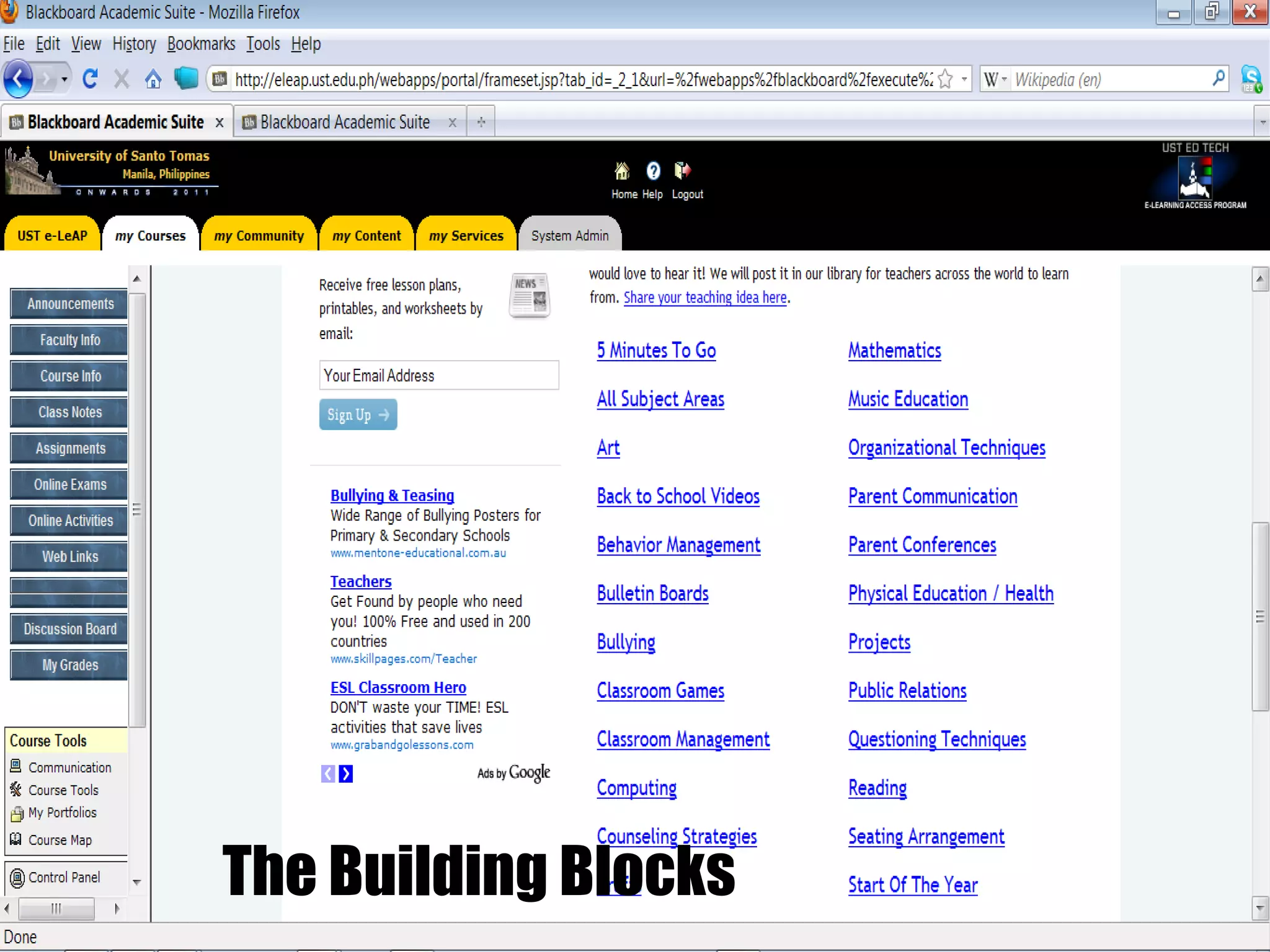Open the address bar history dropdown
This screenshot has height=952, width=1270.
pyautogui.click(x=964, y=79)
